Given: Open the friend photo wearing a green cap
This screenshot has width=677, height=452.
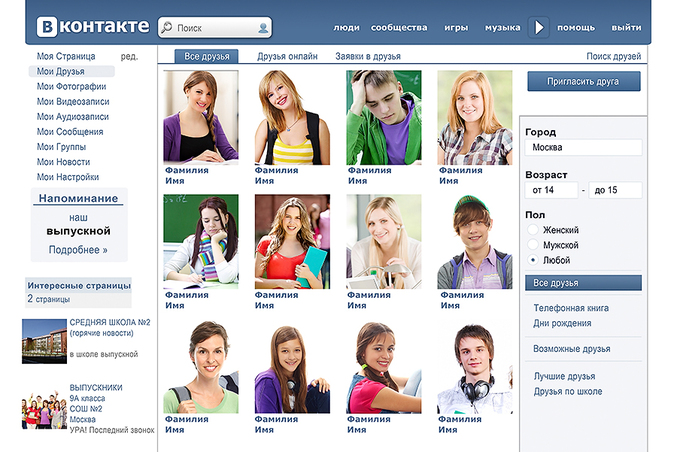Looking at the screenshot, I should [x=474, y=241].
